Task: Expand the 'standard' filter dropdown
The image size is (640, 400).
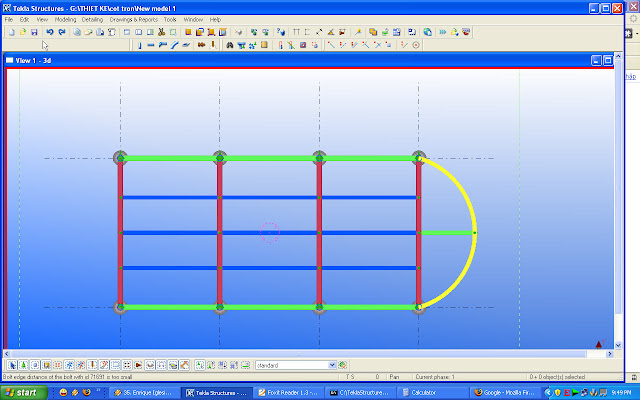Action: click(x=330, y=365)
